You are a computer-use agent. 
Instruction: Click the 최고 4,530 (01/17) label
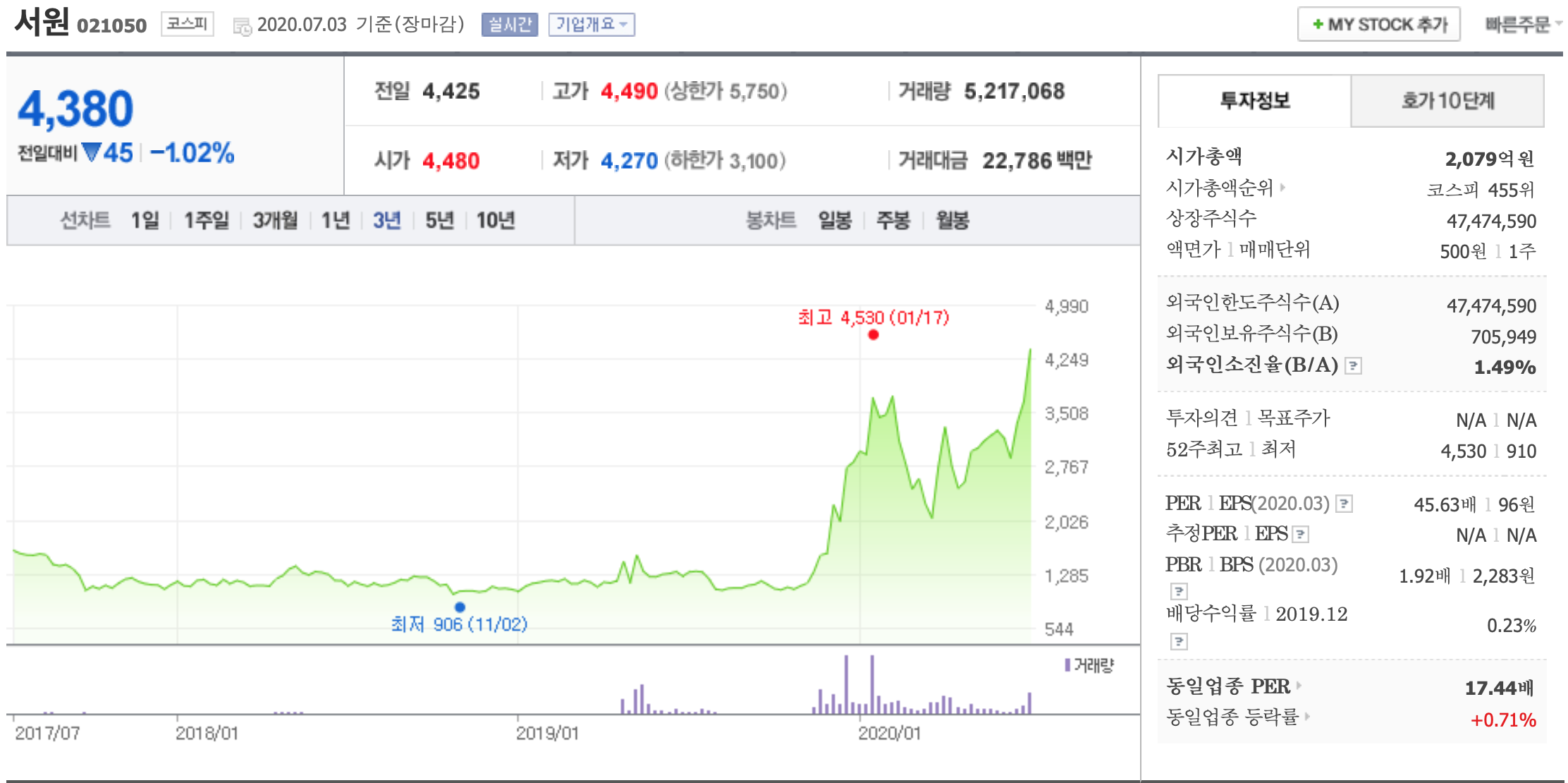(874, 317)
